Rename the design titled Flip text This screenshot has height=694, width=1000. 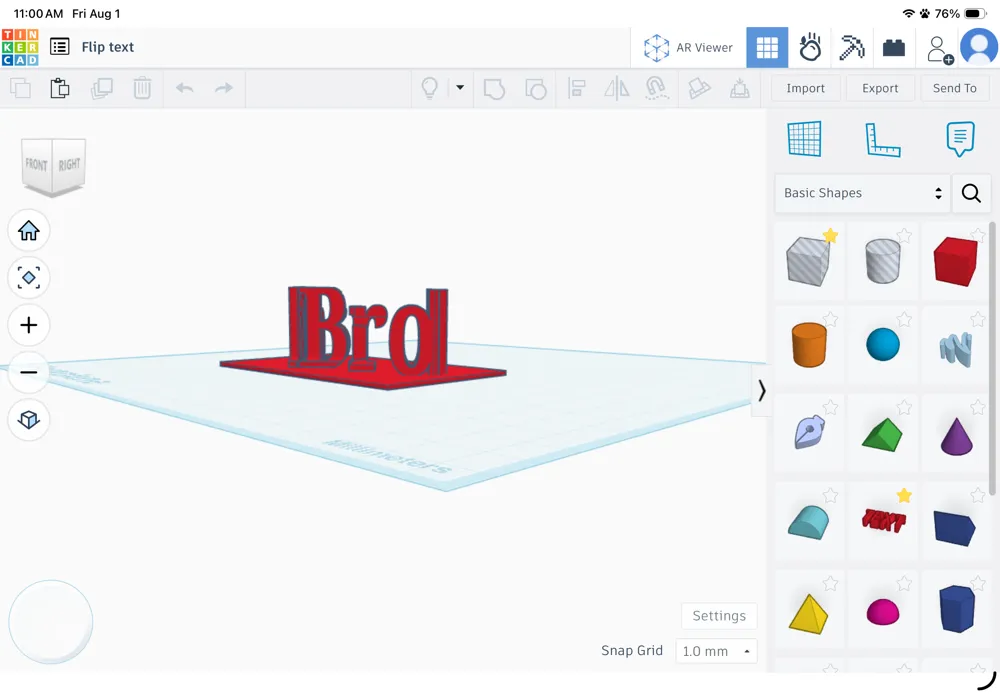(x=108, y=47)
